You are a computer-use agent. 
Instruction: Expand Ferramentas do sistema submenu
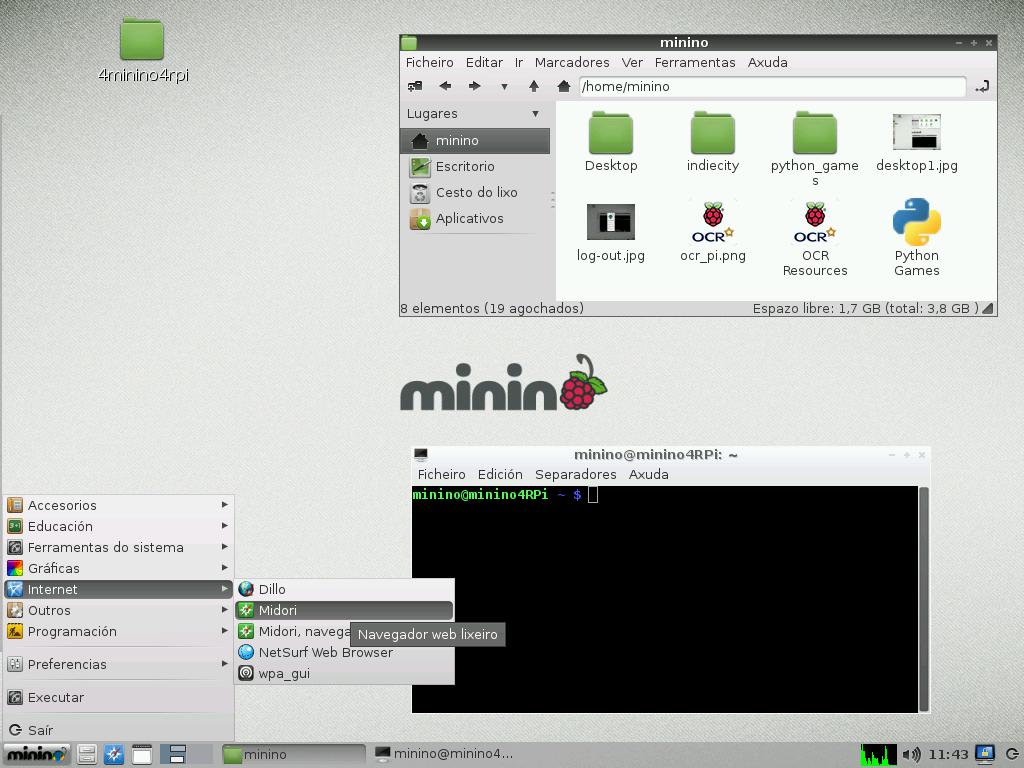click(x=118, y=547)
